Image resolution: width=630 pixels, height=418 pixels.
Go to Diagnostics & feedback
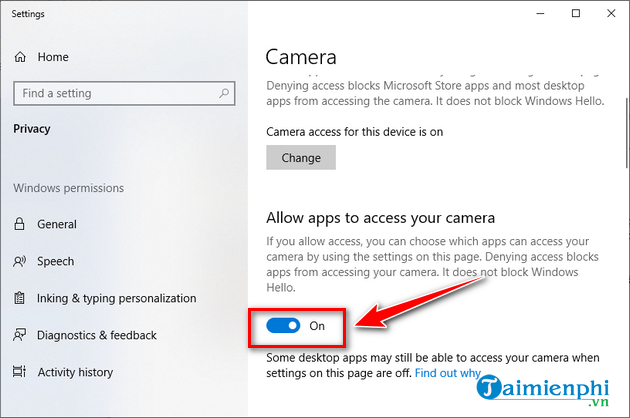pyautogui.click(x=97, y=335)
